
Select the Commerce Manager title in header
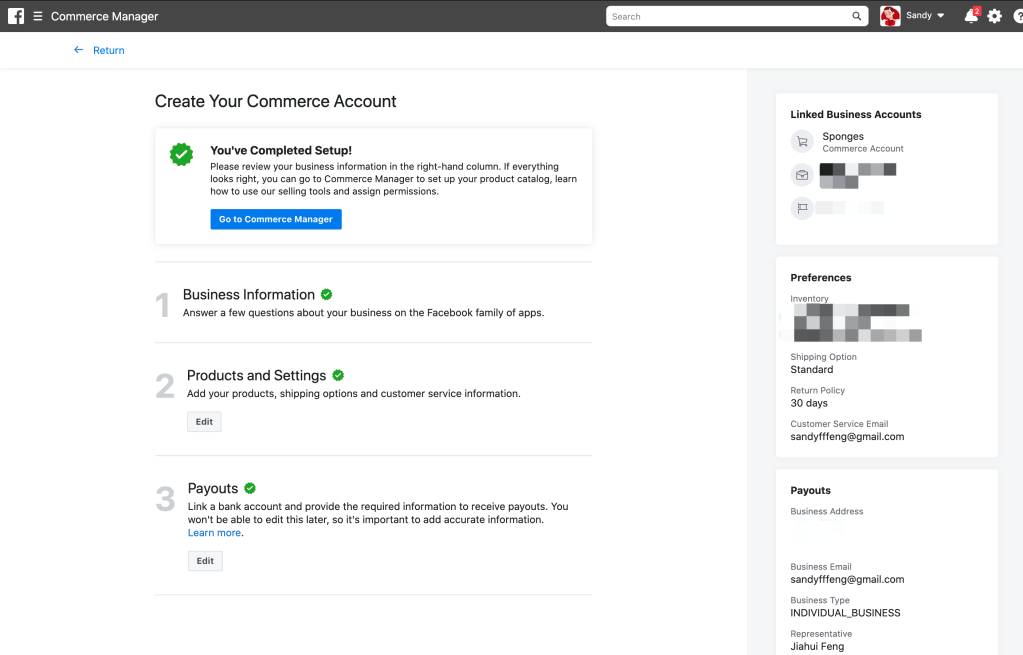[x=104, y=16]
